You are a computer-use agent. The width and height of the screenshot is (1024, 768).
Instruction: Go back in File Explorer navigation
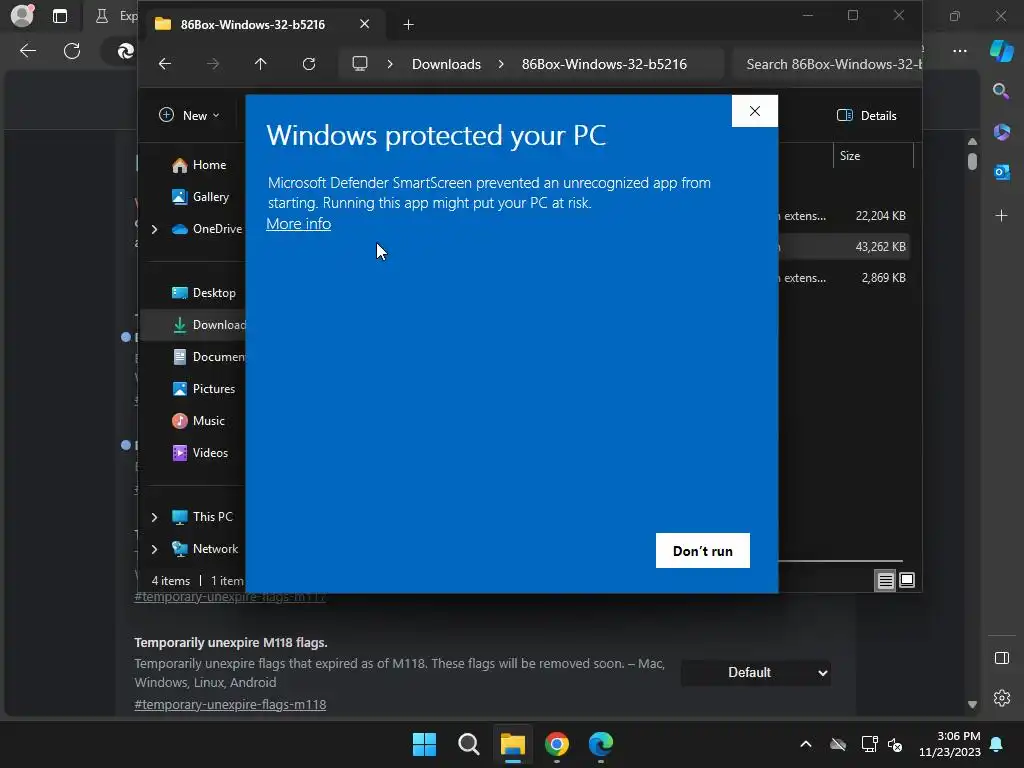click(165, 64)
